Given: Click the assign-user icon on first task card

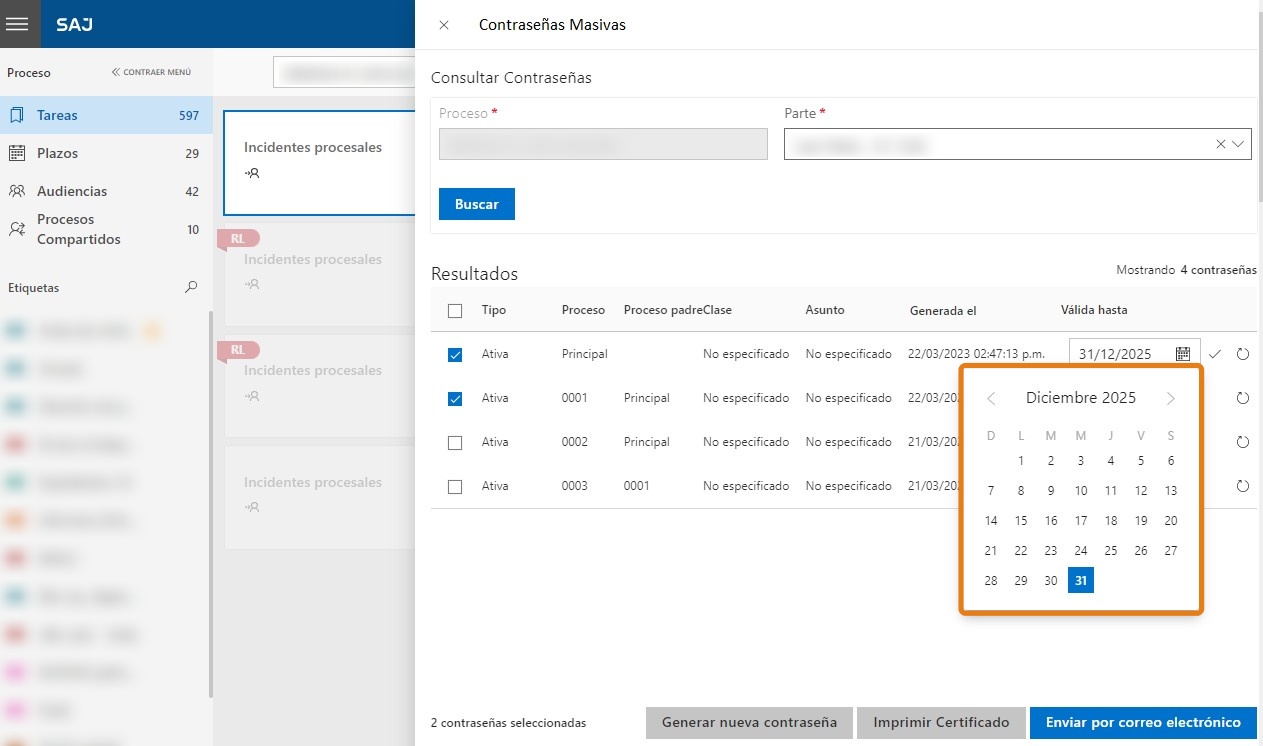Looking at the screenshot, I should click(252, 173).
